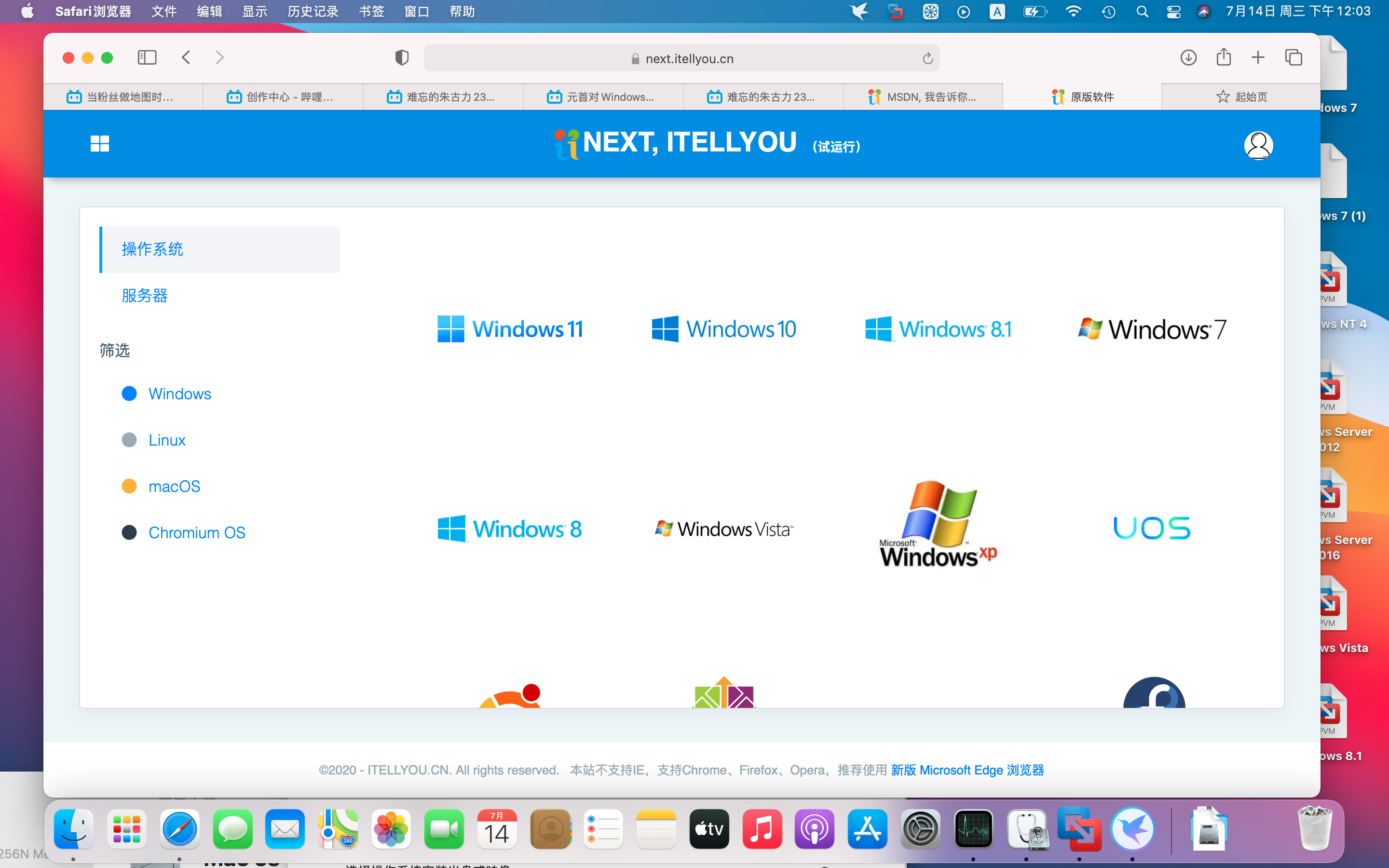Toggle the Safari sidebar button
The image size is (1389, 868).
click(147, 57)
